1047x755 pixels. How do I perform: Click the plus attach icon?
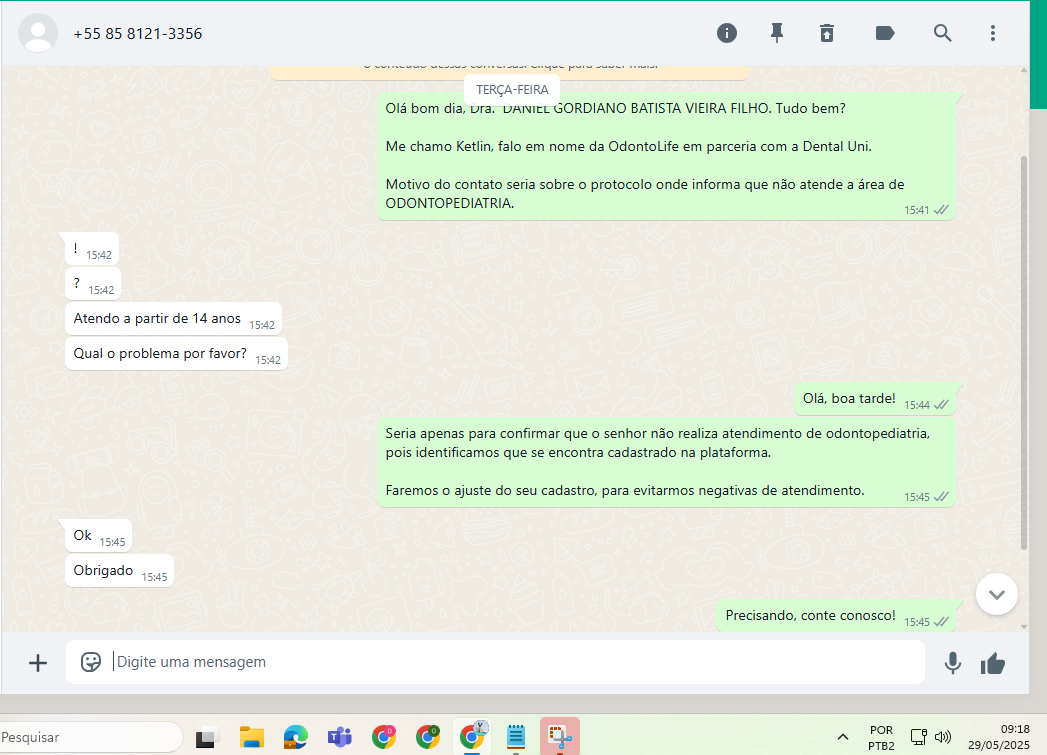(x=38, y=663)
